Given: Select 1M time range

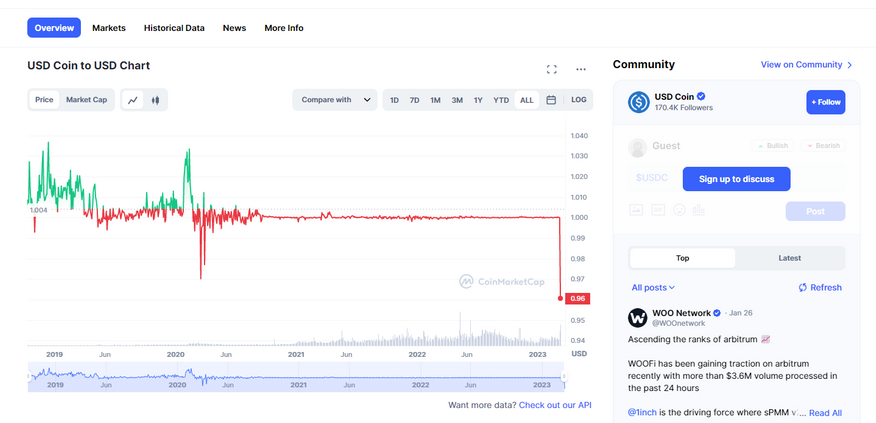Looking at the screenshot, I should coord(435,101).
